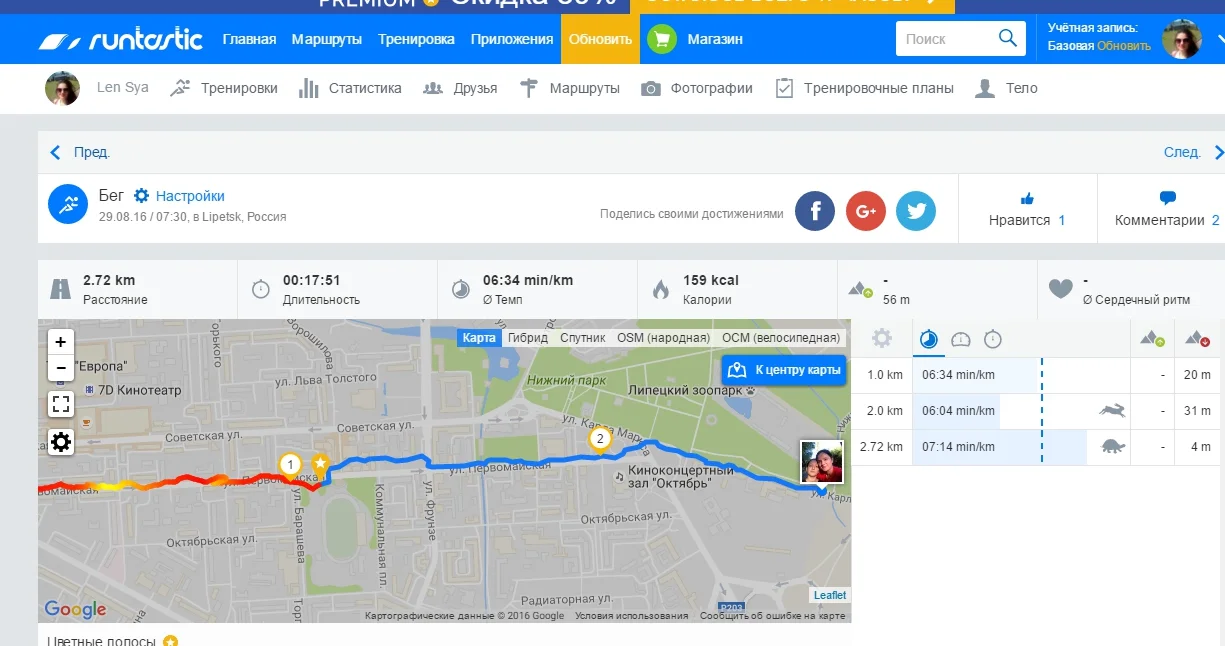Image resolution: width=1225 pixels, height=646 pixels.
Task: Click the elevation gain column icon
Action: click(1152, 340)
